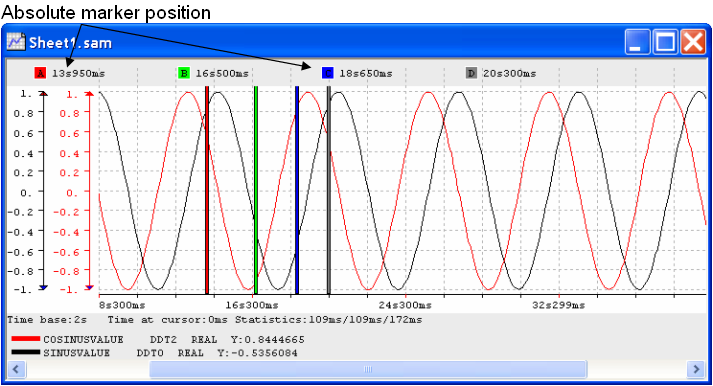The height and width of the screenshot is (386, 713).
Task: Click the 32s299ms time axis label
Action: point(558,305)
